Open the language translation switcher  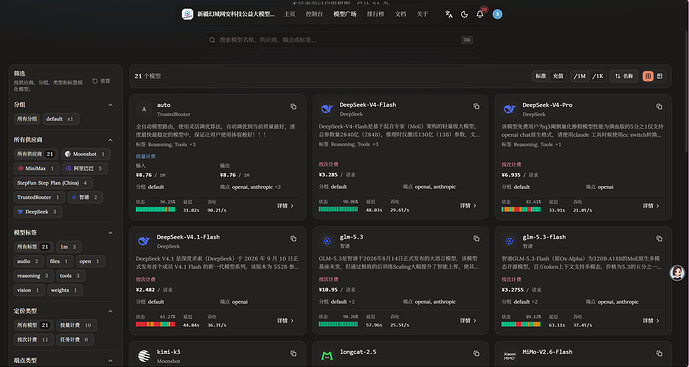[x=448, y=14]
